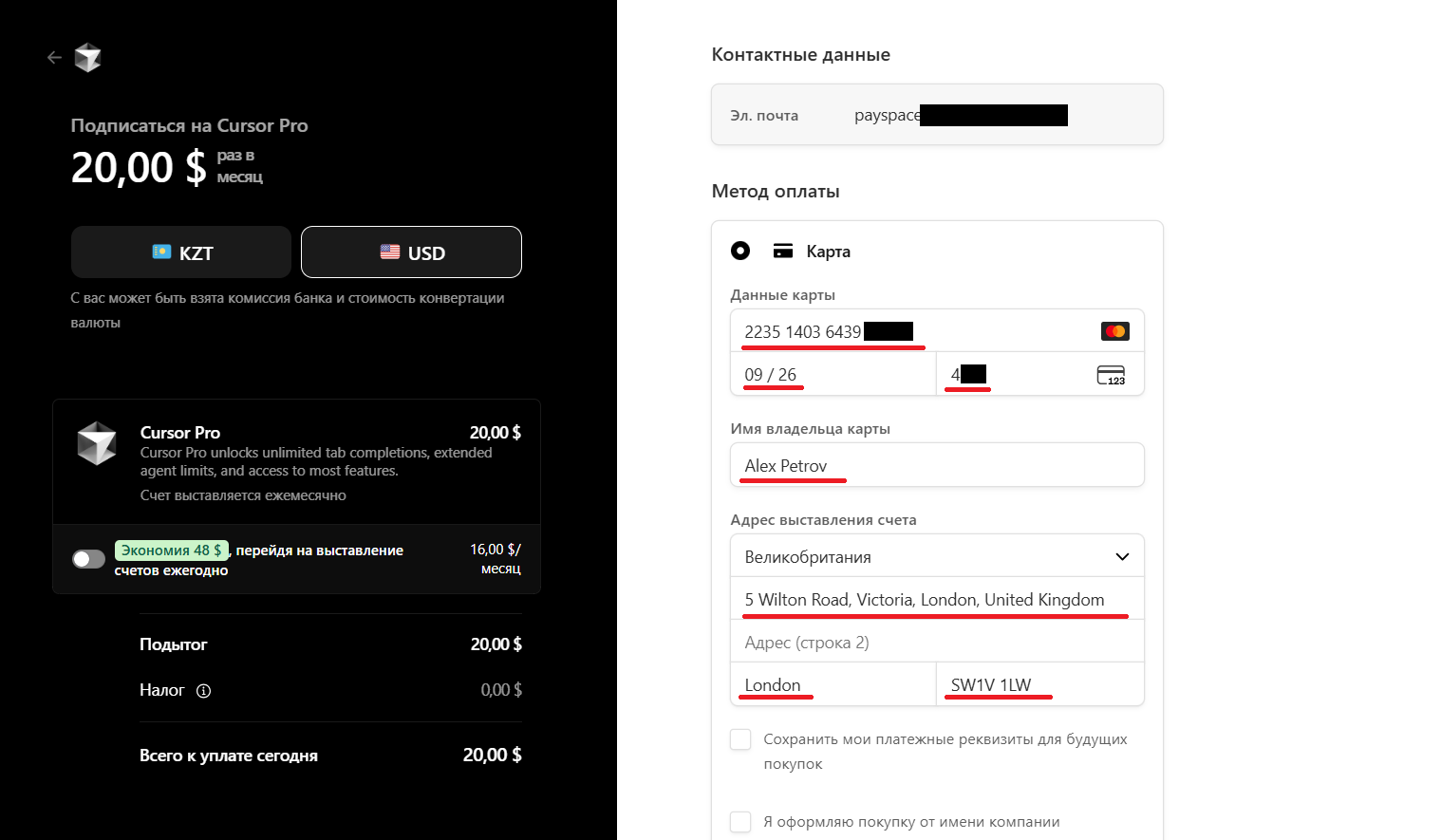This screenshot has width=1441, height=840.
Task: Click the Mastercard brand icon
Action: (x=1114, y=331)
